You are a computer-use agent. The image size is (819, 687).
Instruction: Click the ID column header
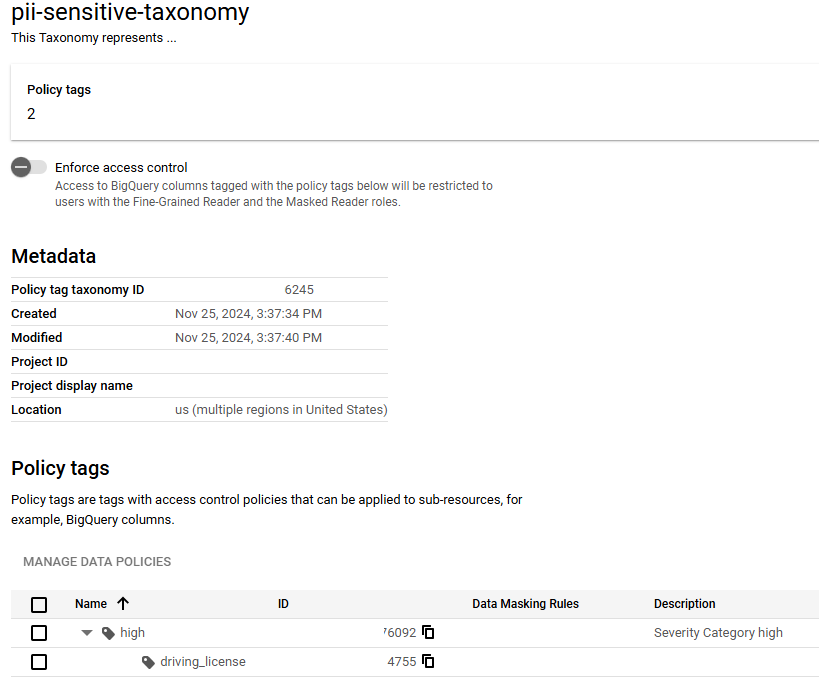pos(283,604)
